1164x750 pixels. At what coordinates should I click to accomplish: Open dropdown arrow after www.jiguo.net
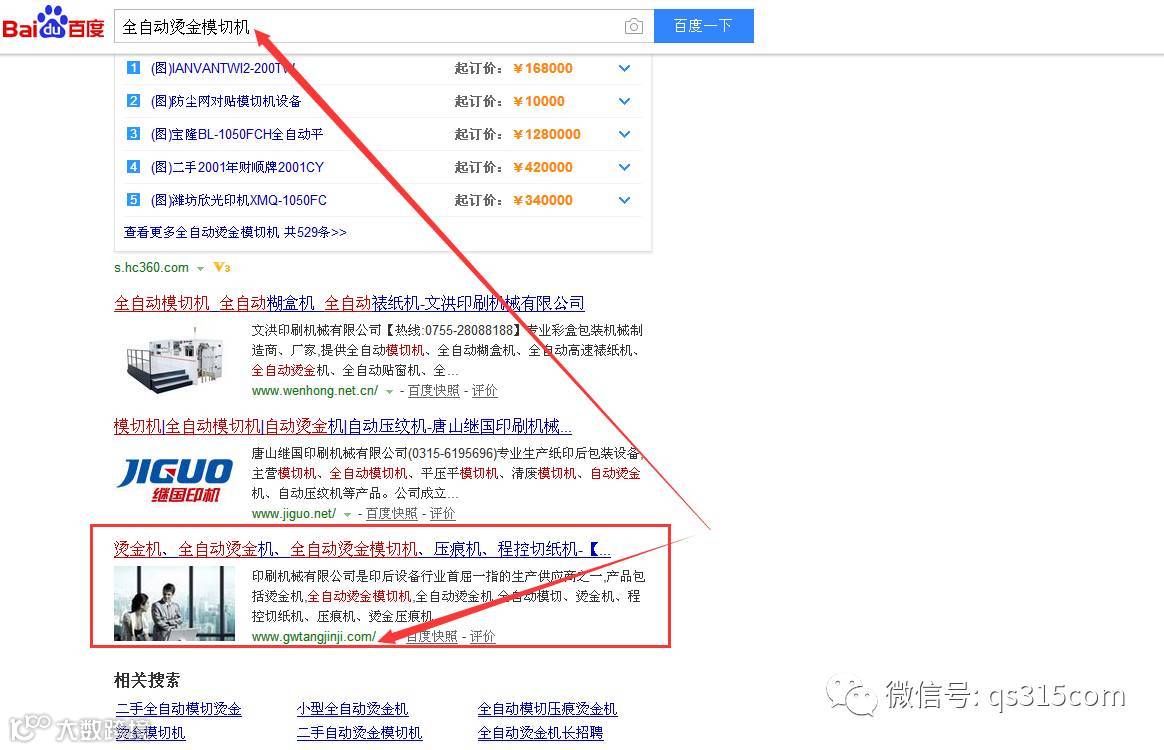tap(347, 515)
